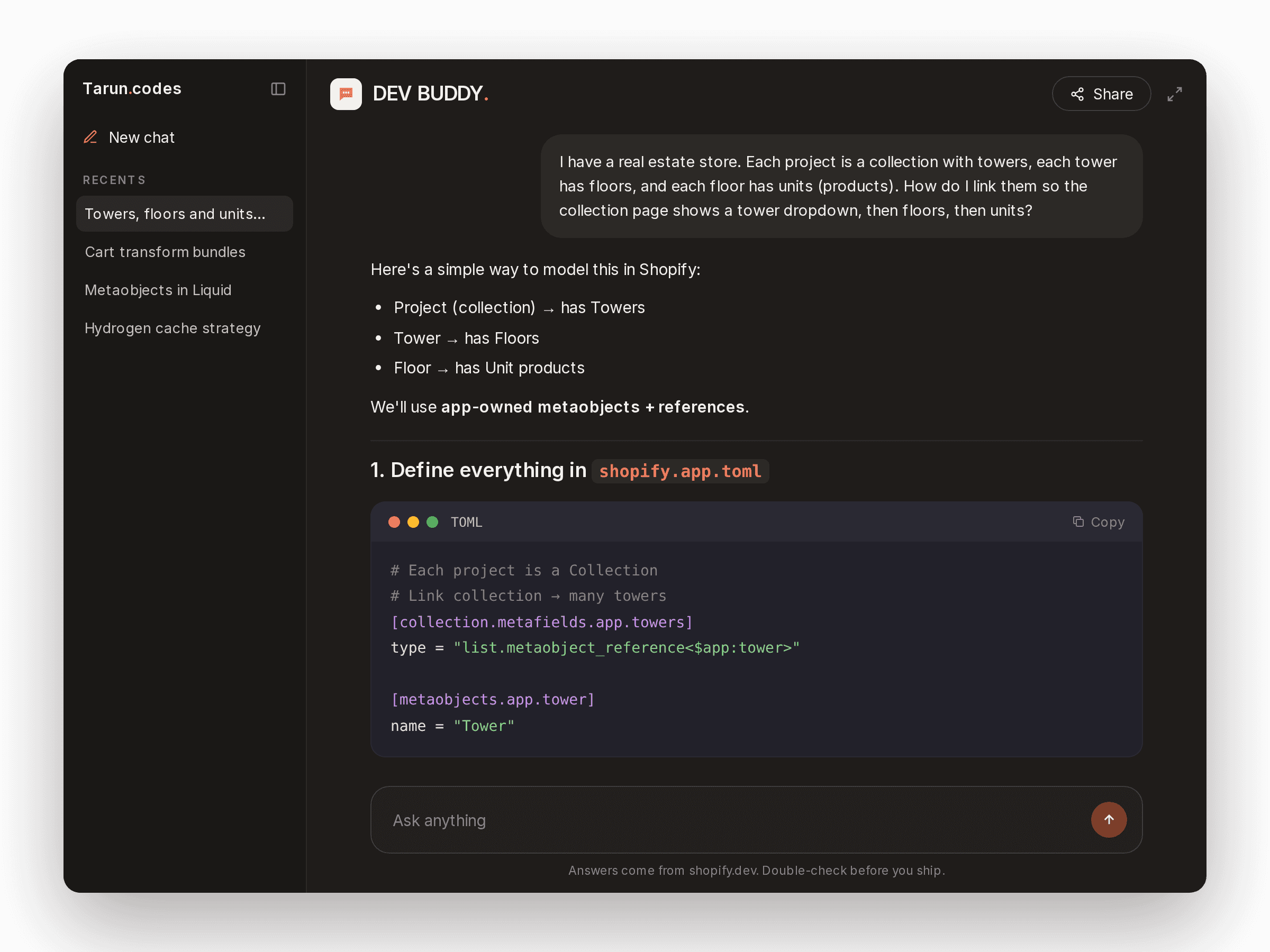This screenshot has width=1270, height=952.
Task: Start a New chat
Action: click(x=129, y=137)
